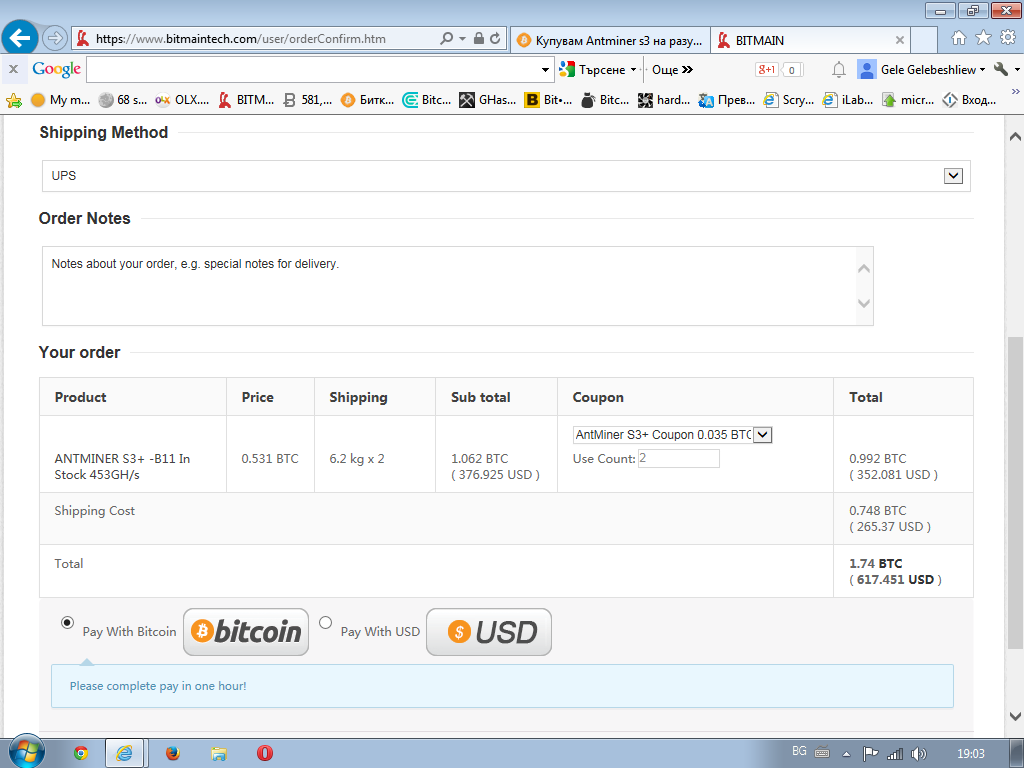The width and height of the screenshot is (1024, 768).
Task: Click the Google toolbar search field
Action: (313, 69)
